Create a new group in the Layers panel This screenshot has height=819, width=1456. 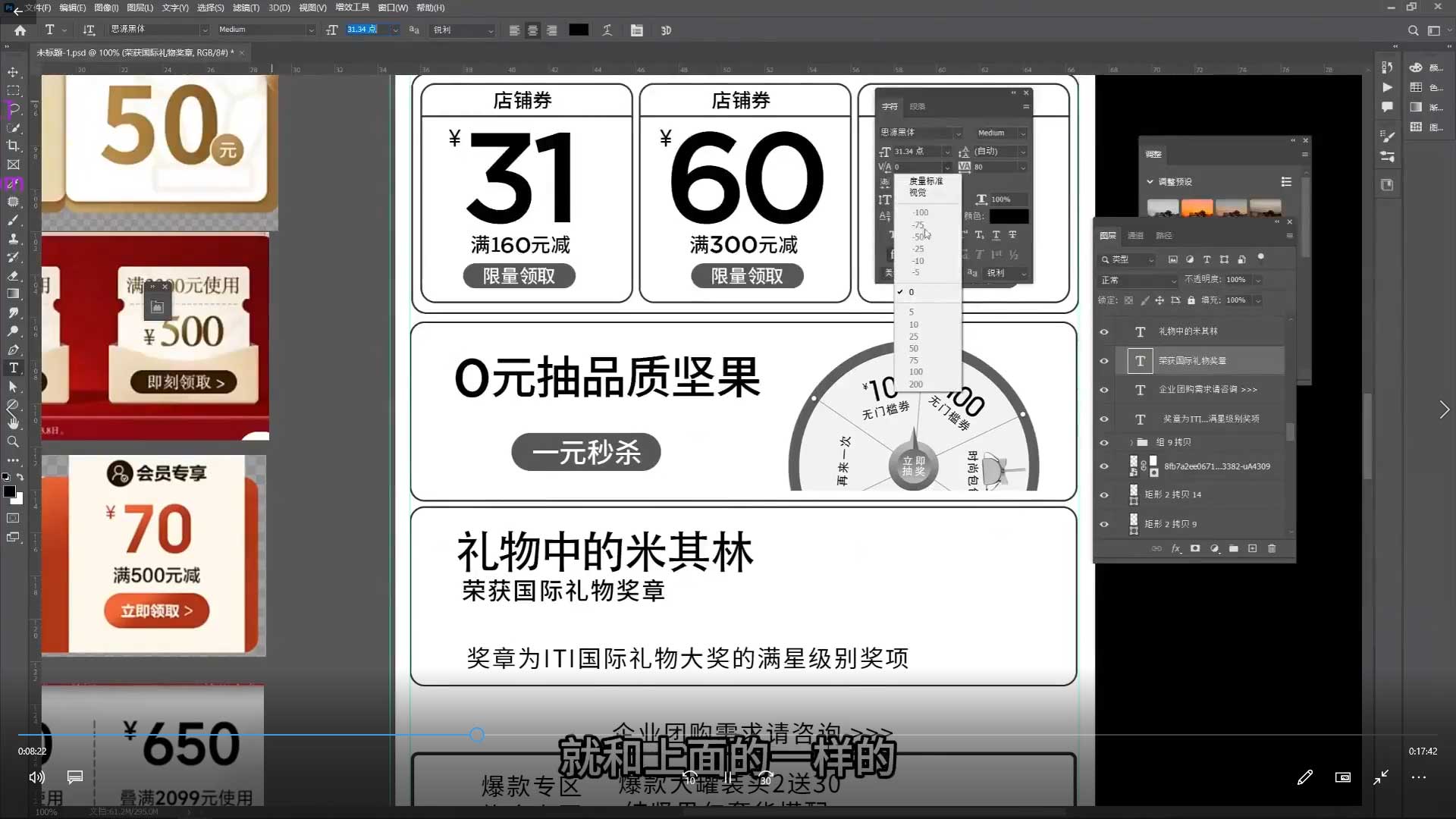point(1234,548)
